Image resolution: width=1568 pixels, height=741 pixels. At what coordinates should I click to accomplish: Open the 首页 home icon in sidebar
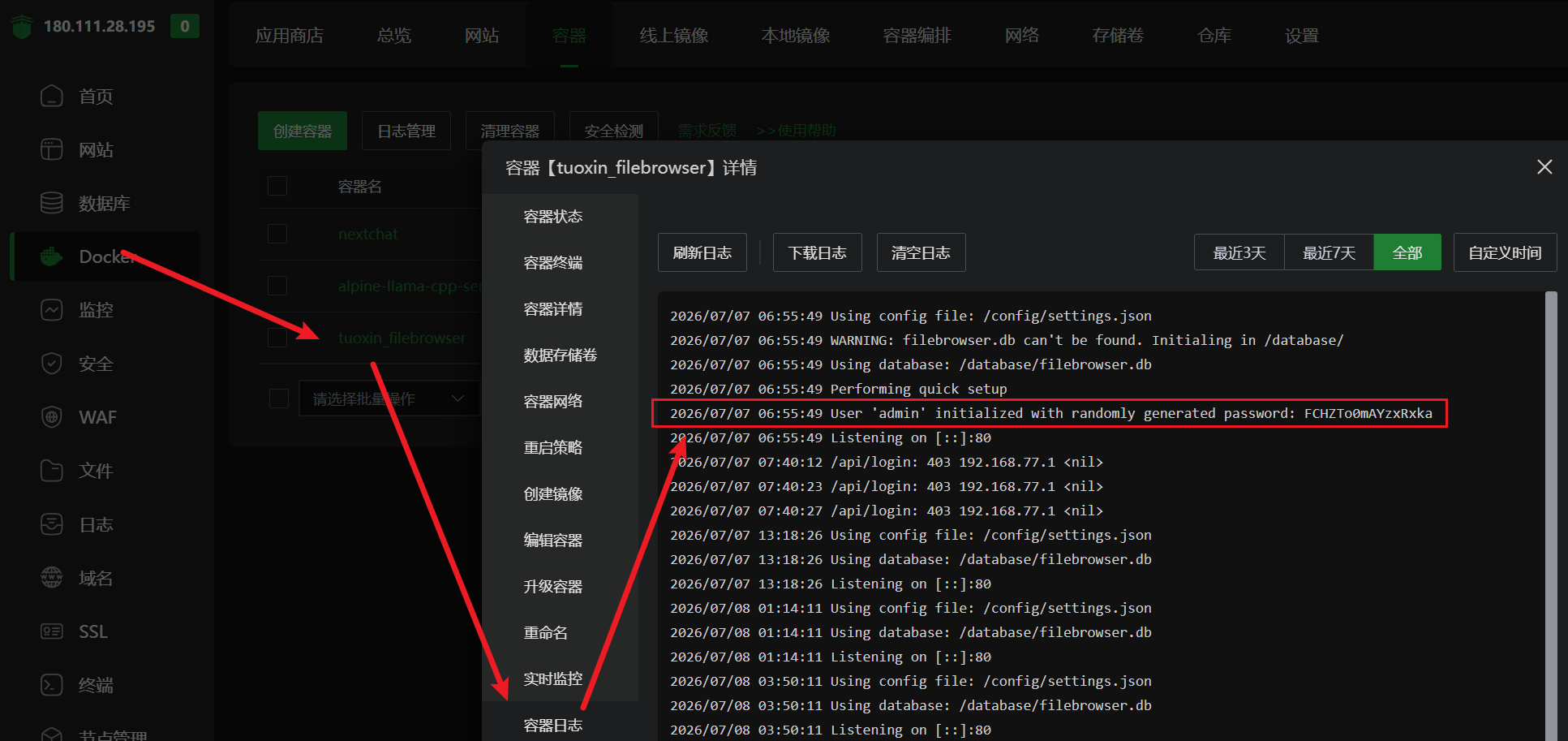51,96
